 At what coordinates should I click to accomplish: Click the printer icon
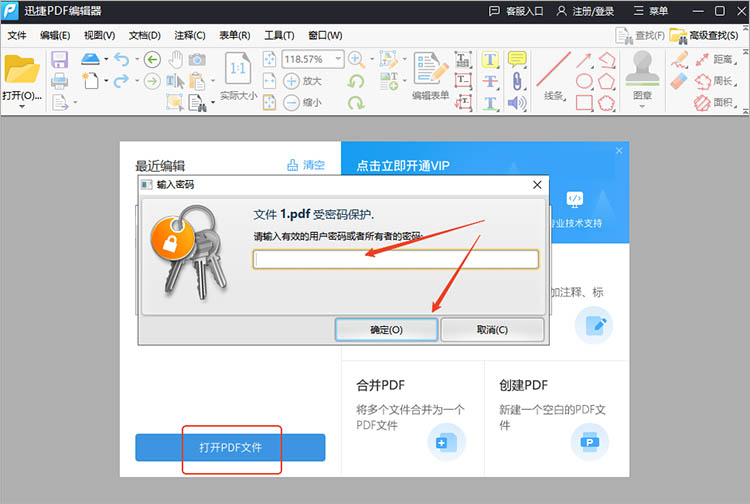59,81
